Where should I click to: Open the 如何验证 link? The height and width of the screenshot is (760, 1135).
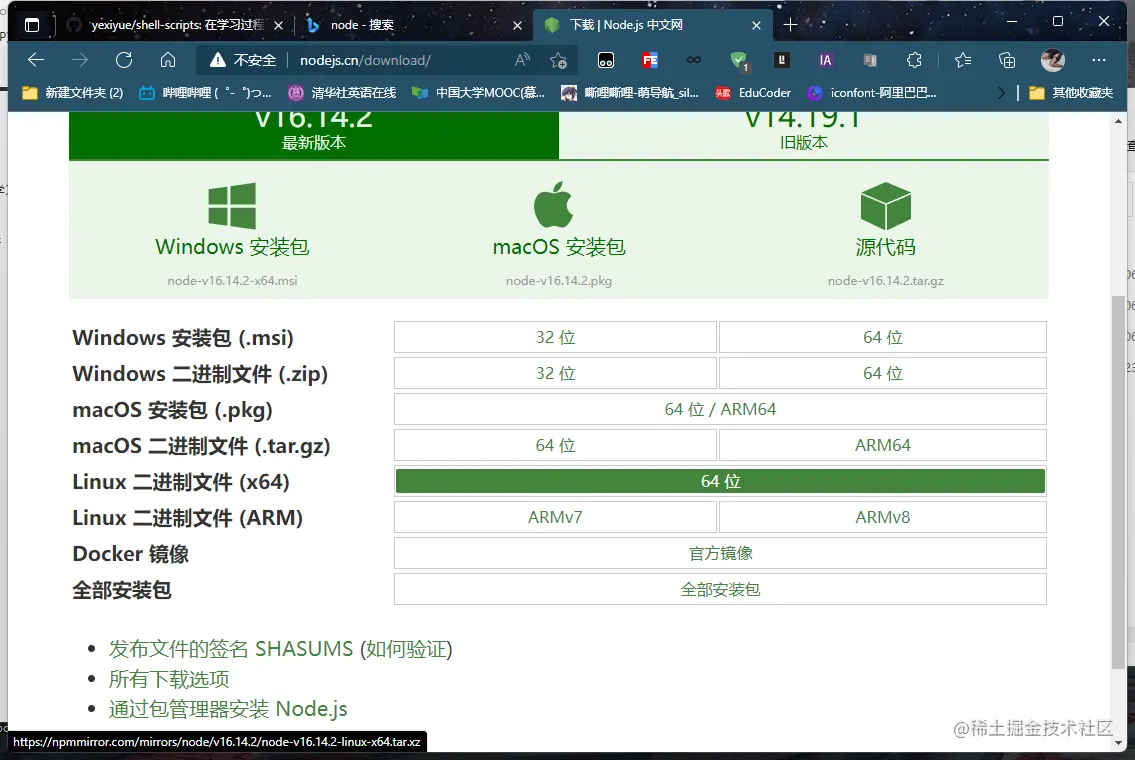[406, 649]
